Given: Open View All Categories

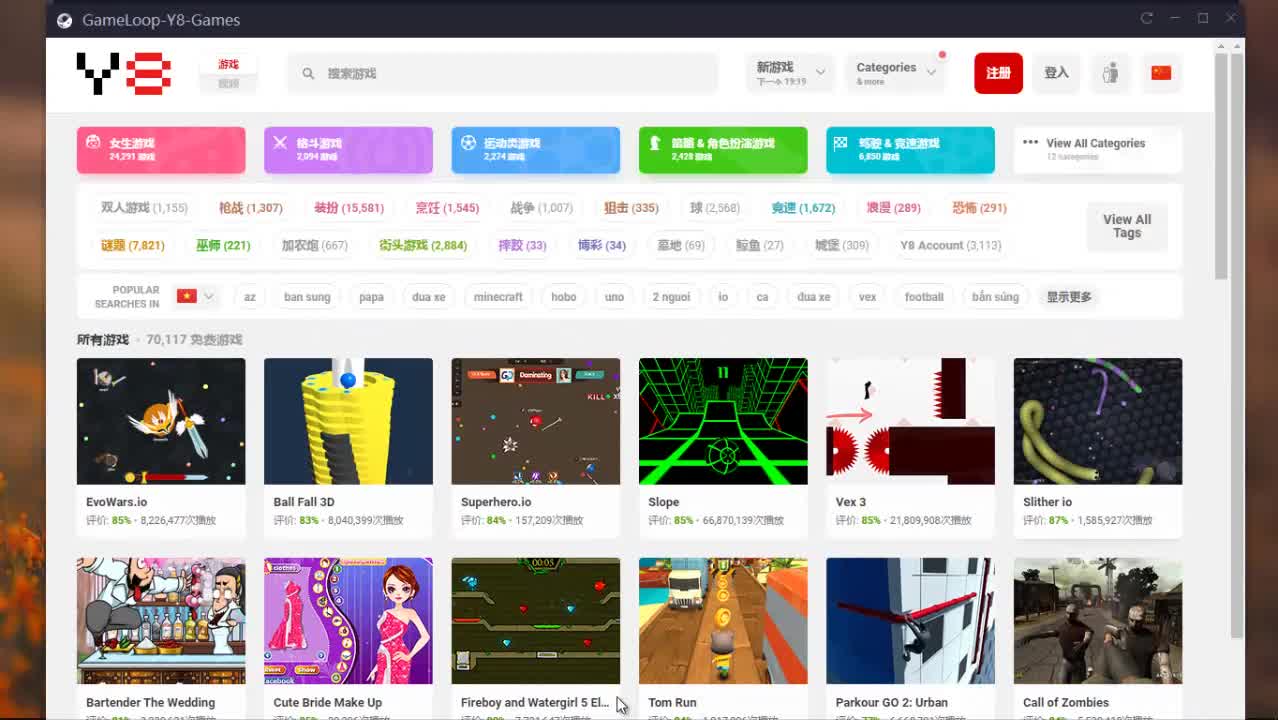Looking at the screenshot, I should [x=1098, y=150].
